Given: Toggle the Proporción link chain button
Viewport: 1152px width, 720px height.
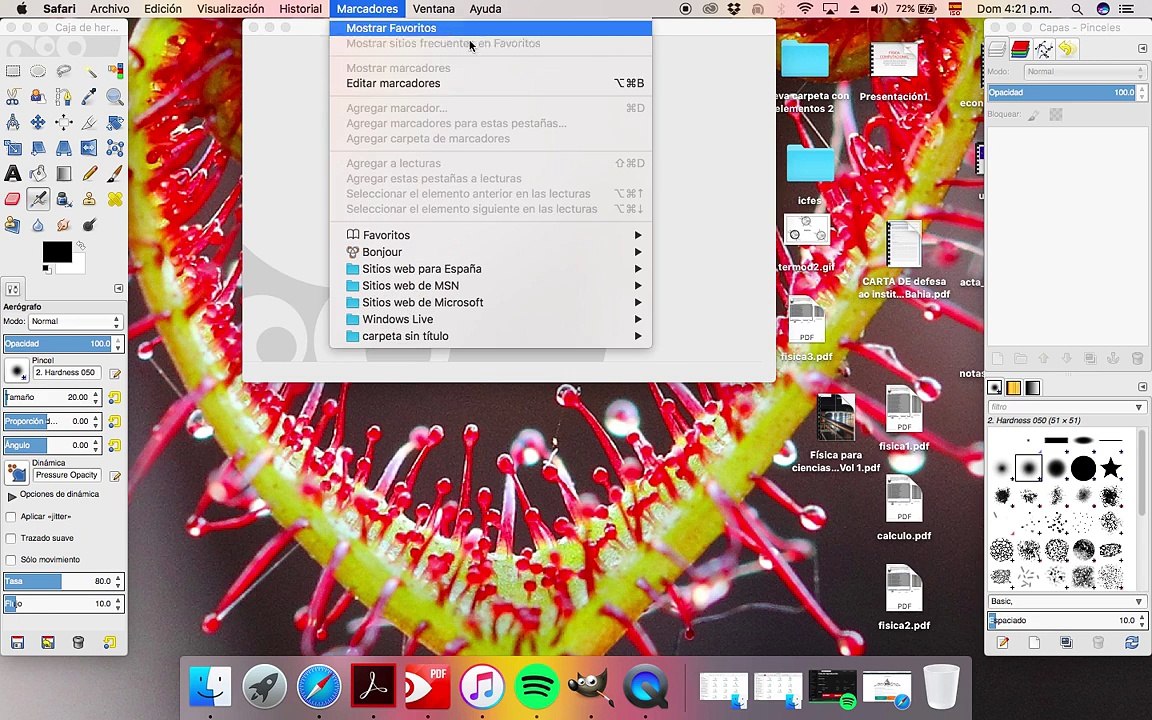Looking at the screenshot, I should (115, 422).
